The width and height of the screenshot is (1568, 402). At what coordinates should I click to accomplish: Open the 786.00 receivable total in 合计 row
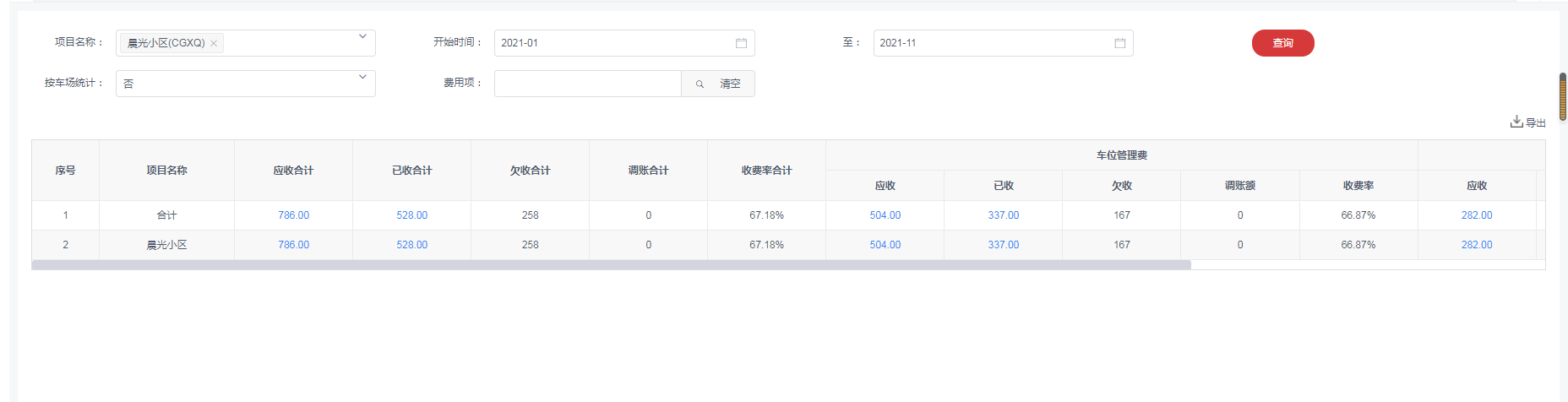pyautogui.click(x=293, y=215)
